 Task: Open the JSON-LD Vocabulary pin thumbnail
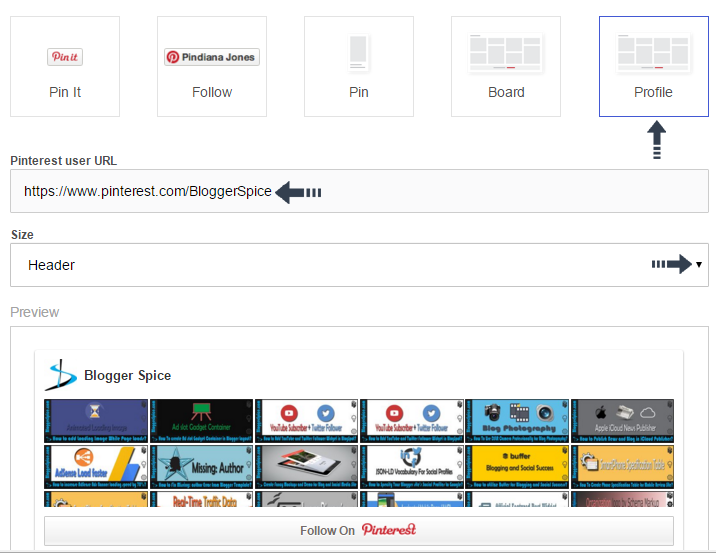[x=412, y=467]
